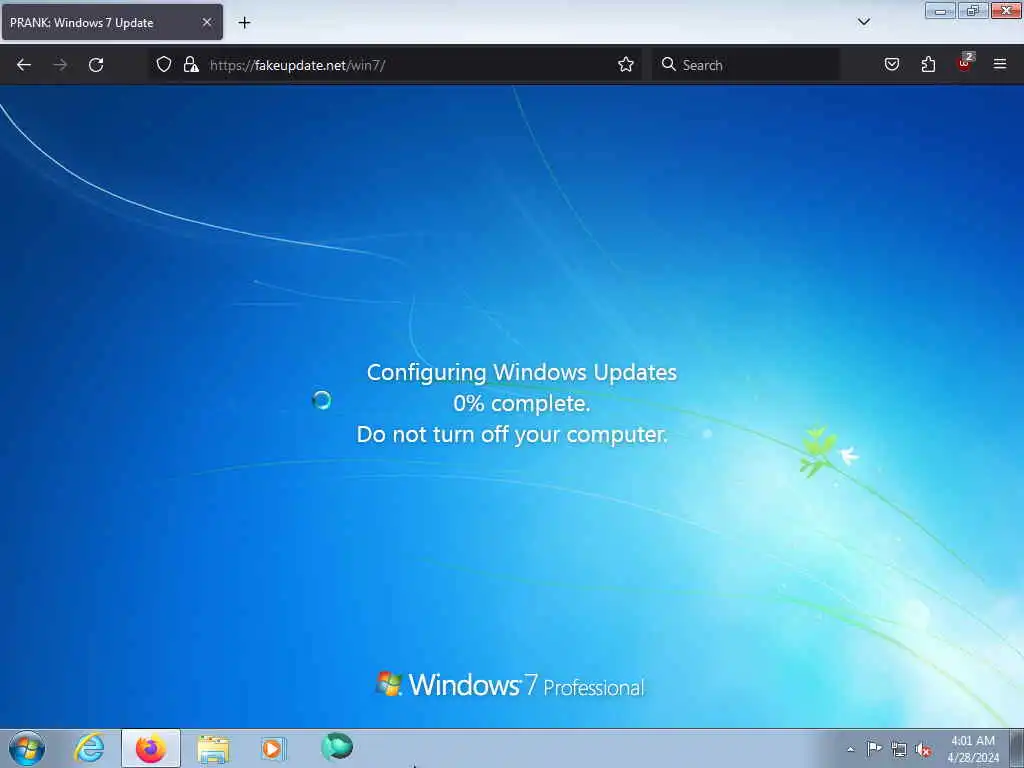Open the network status tray icon
The image size is (1024, 768).
click(x=899, y=750)
